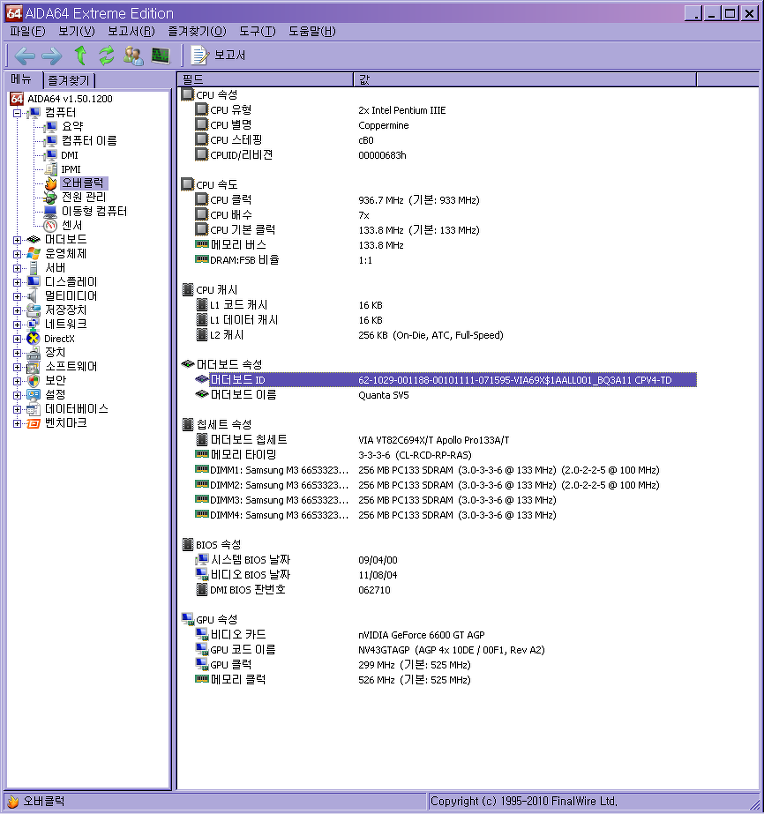The image size is (764, 814).
Task: Click the 서버 tower icon
Action: 33,268
